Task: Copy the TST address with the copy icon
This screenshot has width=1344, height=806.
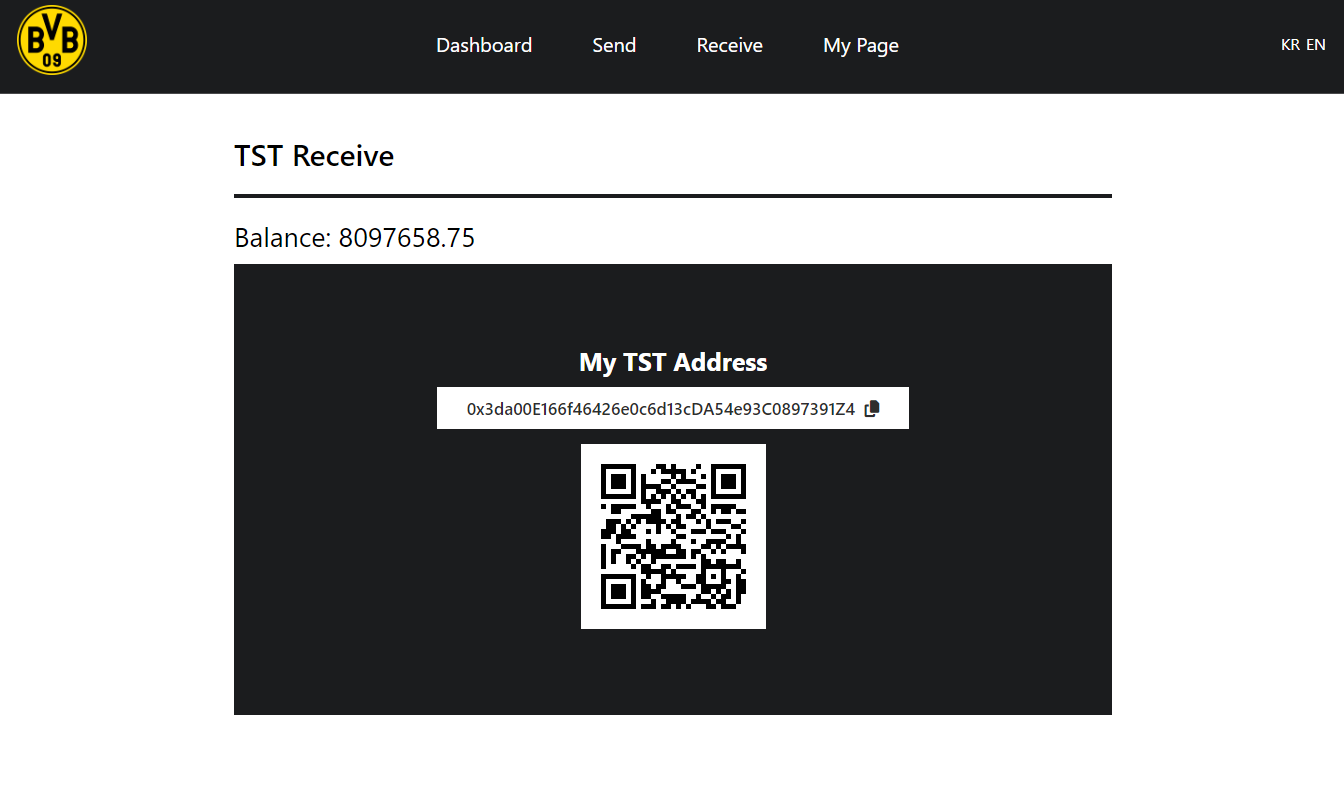Action: coord(872,408)
